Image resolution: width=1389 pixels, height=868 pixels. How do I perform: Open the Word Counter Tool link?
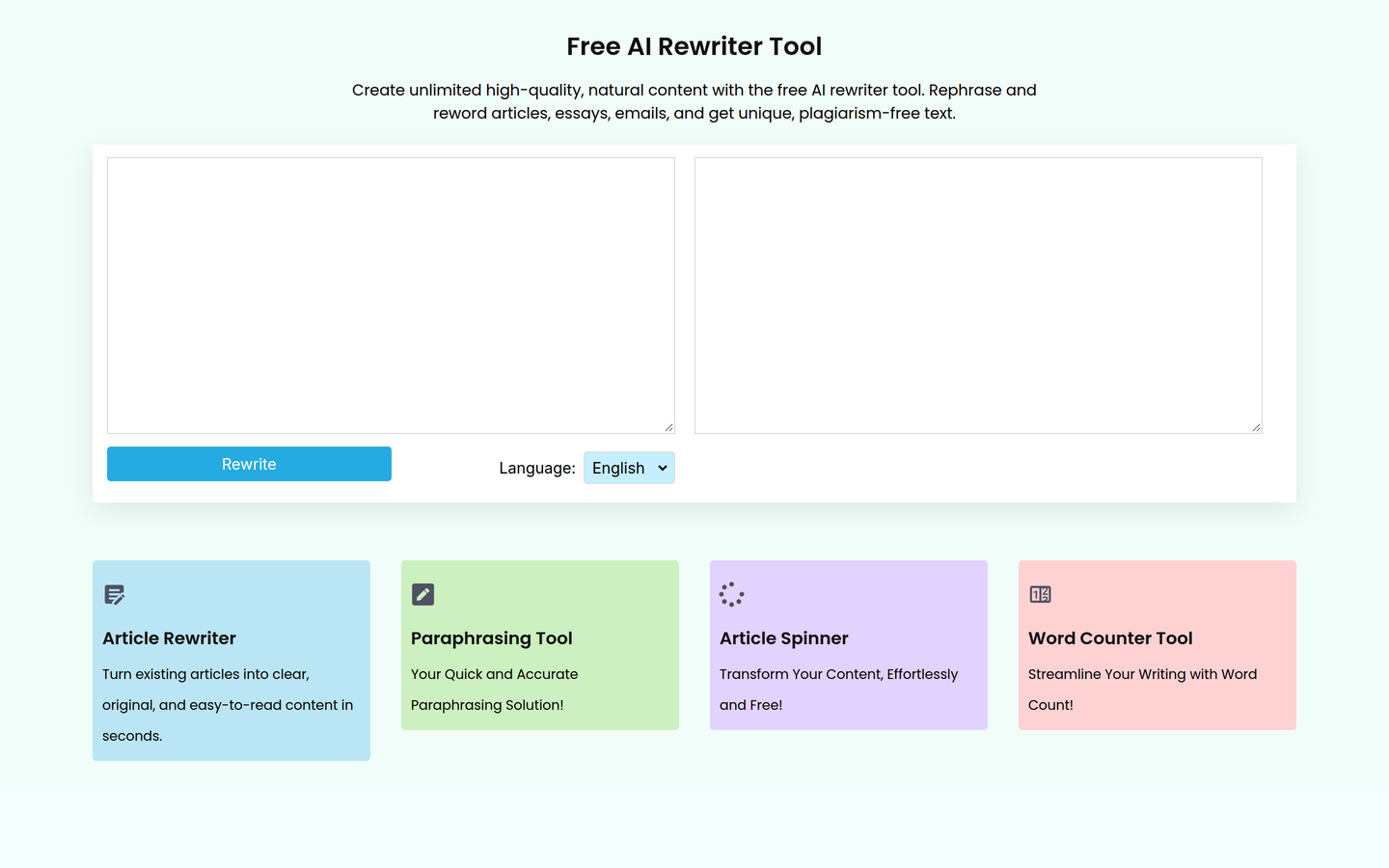[1110, 638]
